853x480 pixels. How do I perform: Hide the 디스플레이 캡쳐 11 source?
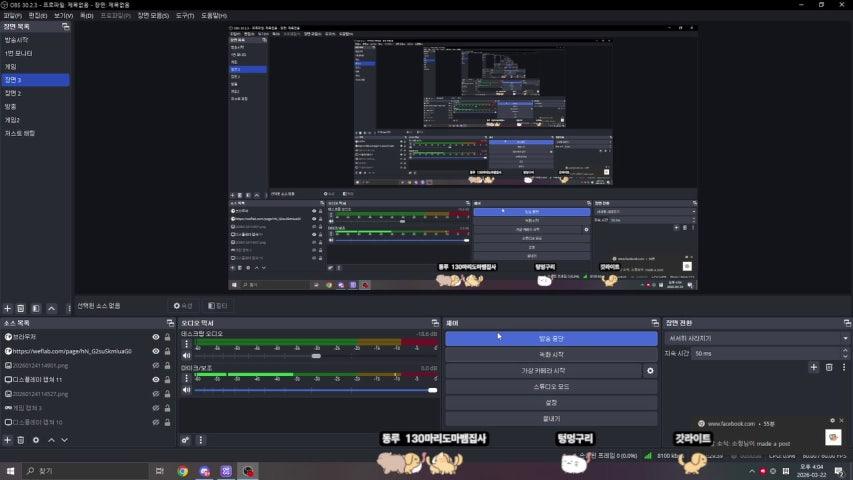(x=156, y=380)
